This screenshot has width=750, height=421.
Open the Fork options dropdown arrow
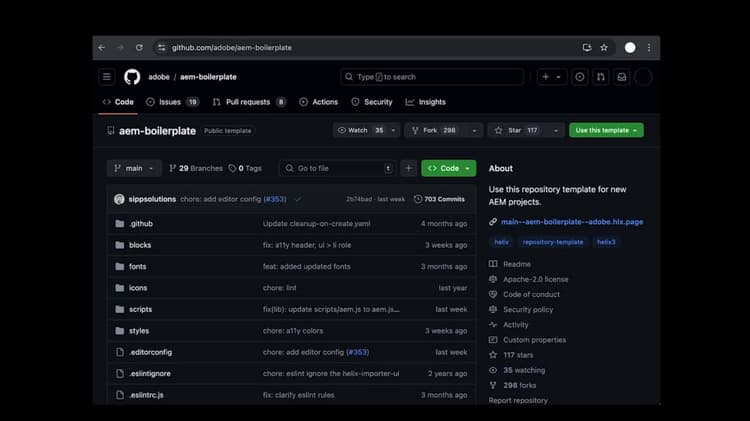pyautogui.click(x=474, y=130)
